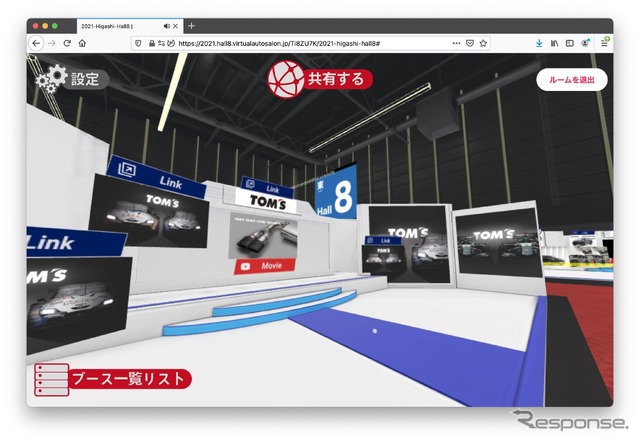
Task: Click the 共有する globe share button
Action: pos(320,79)
